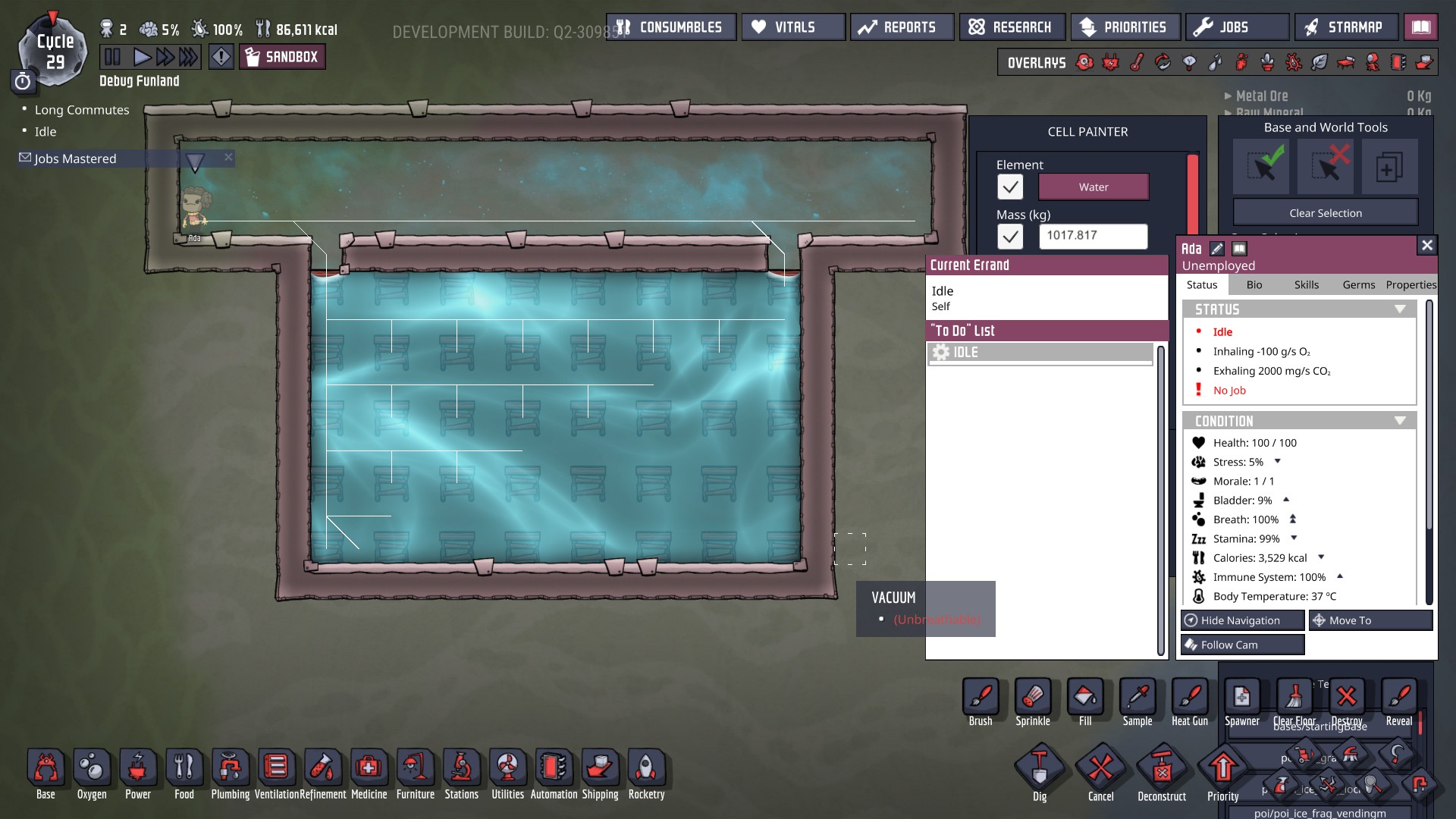
Task: Switch to the Skills tab
Action: pyautogui.click(x=1306, y=285)
